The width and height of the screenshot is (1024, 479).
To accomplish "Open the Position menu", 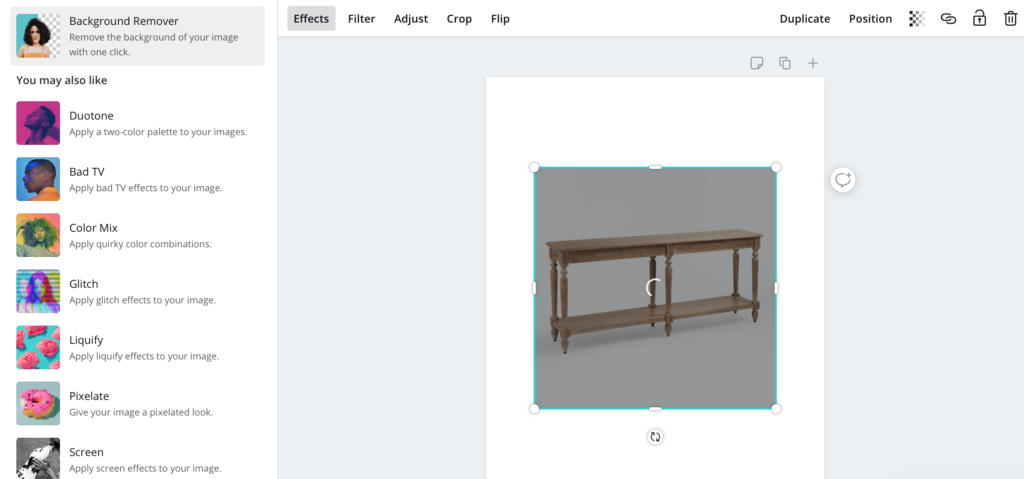I will (870, 19).
